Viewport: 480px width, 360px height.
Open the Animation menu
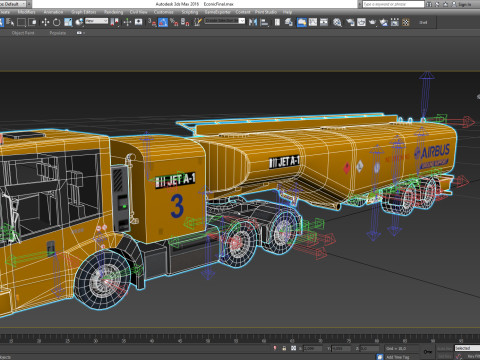click(53, 12)
